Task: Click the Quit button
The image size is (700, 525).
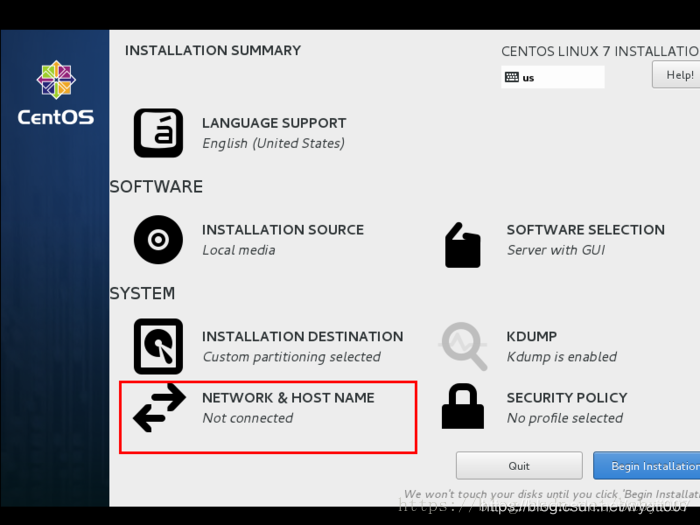Action: point(519,466)
